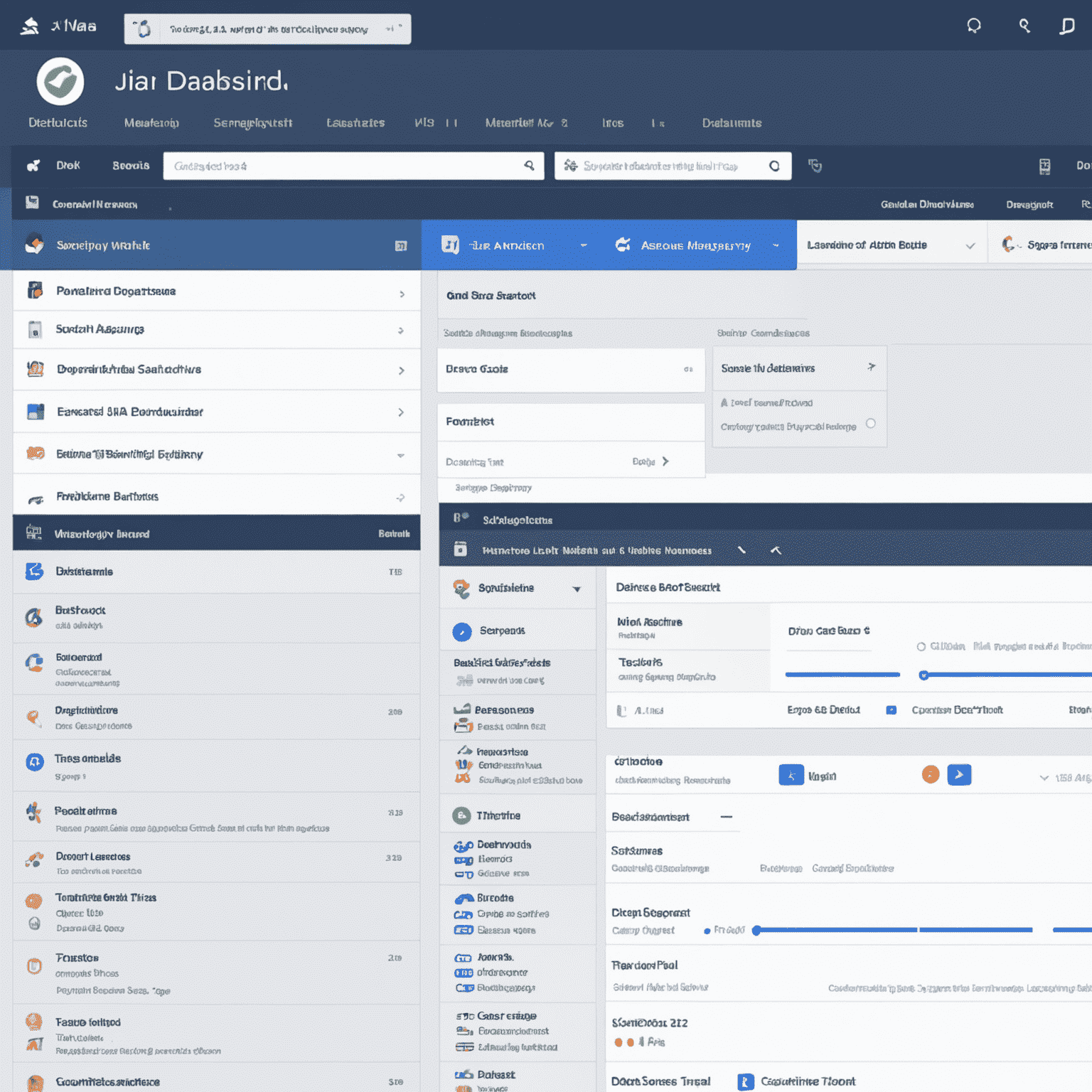The height and width of the screenshot is (1092, 1092).
Task: Click the slider handle under 'Cllldan'
Action: pos(924,675)
